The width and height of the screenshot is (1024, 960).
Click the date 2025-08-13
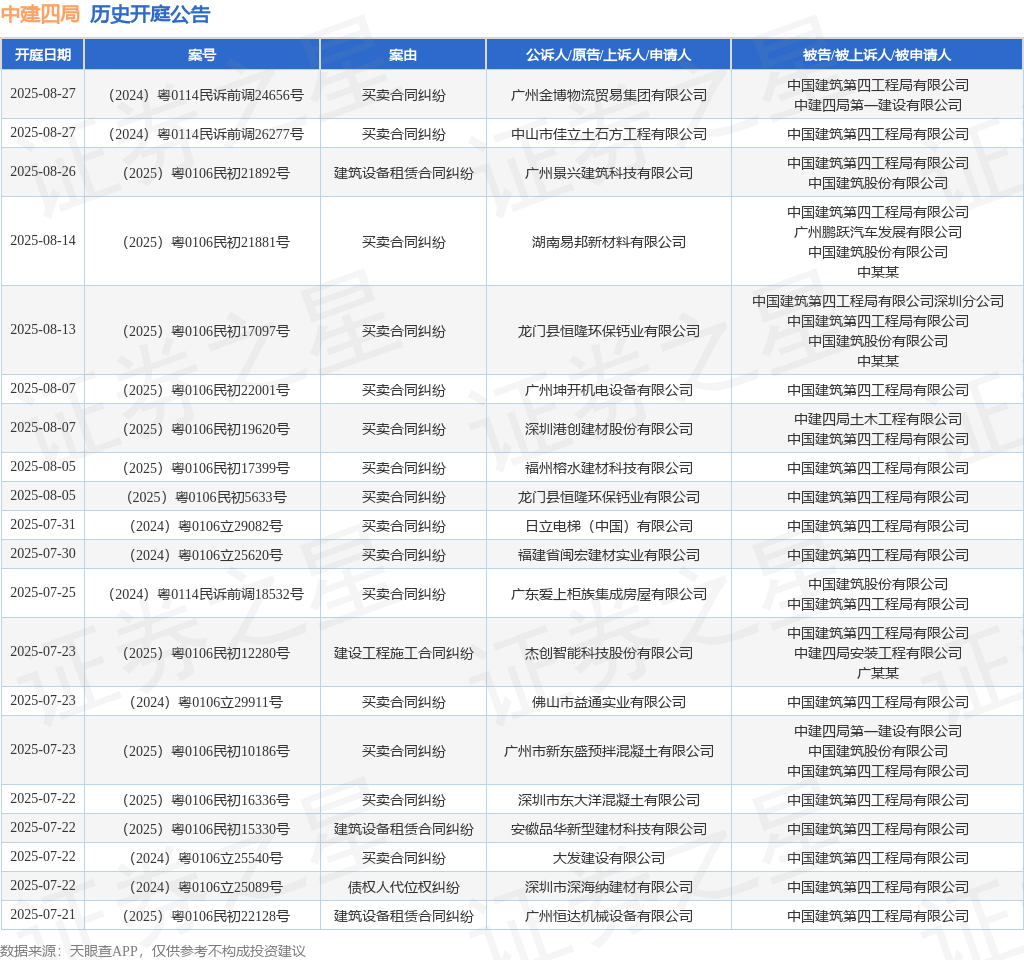pyautogui.click(x=43, y=330)
